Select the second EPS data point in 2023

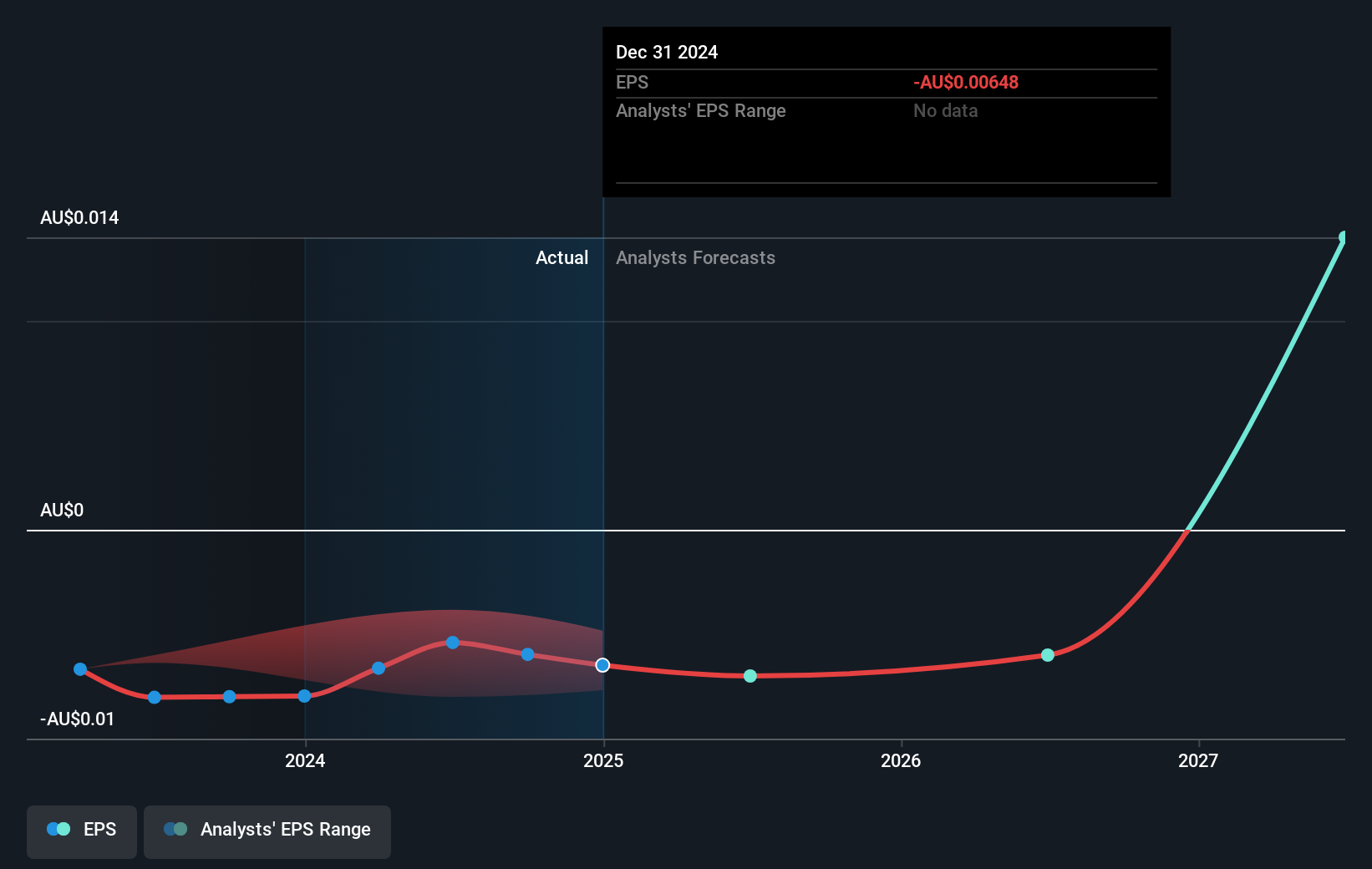click(155, 697)
